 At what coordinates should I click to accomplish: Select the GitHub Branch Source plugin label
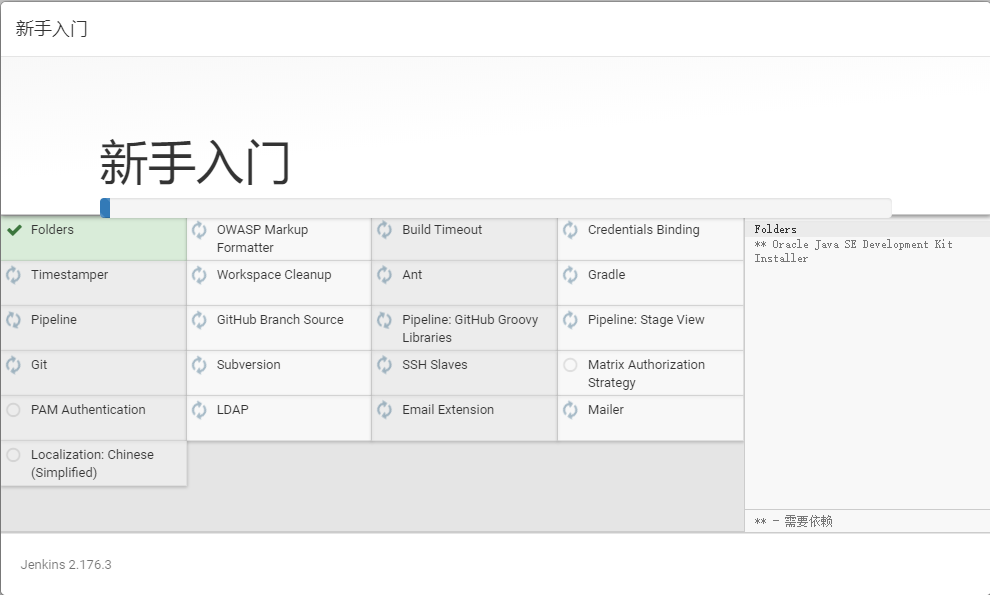tap(280, 320)
